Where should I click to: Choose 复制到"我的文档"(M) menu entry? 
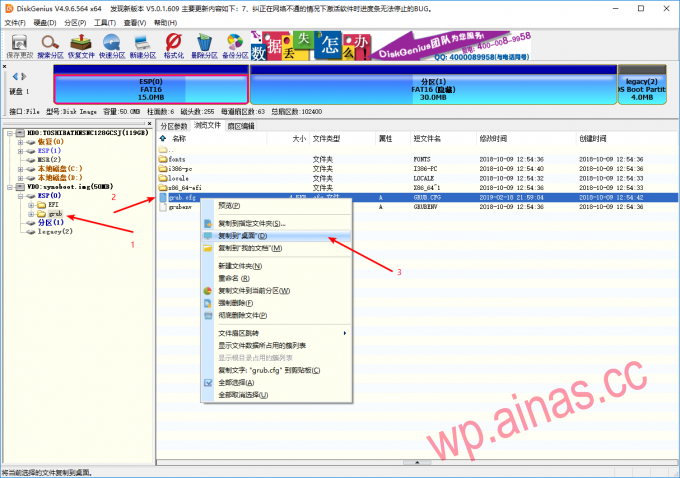point(276,248)
